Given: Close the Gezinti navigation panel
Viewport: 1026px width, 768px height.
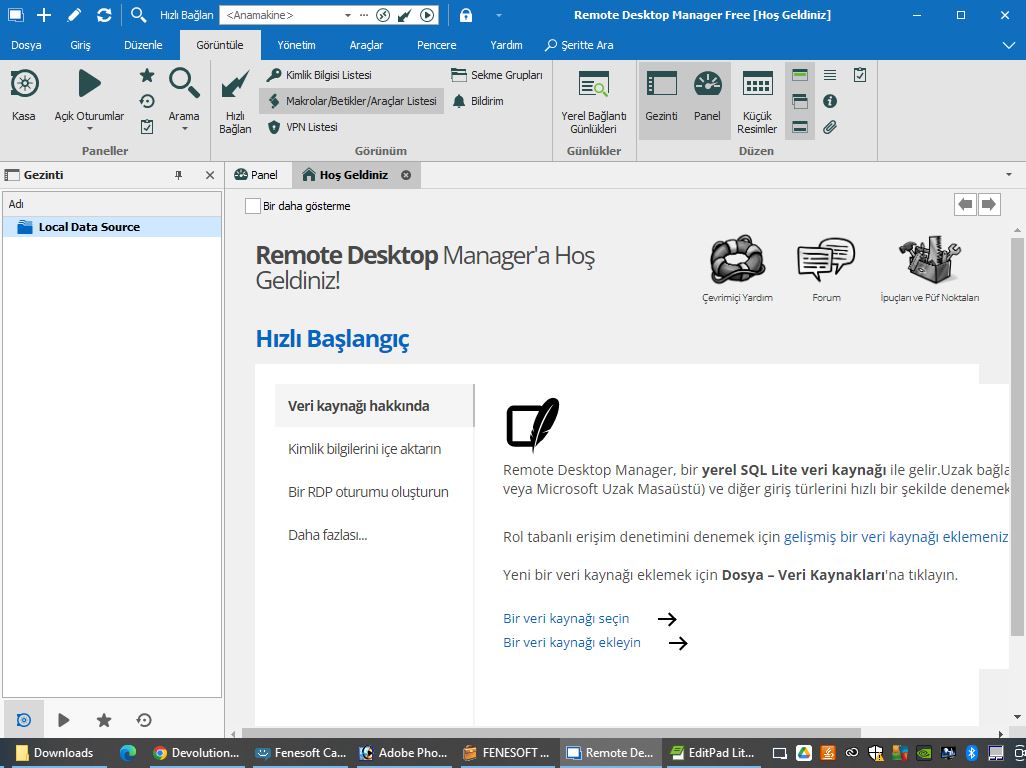Looking at the screenshot, I should point(209,175).
